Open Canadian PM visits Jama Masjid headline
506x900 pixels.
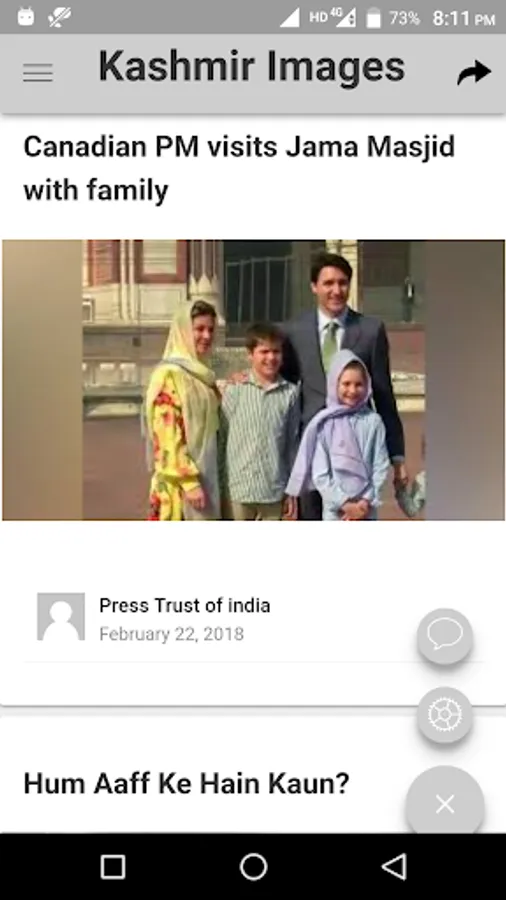[x=239, y=168]
